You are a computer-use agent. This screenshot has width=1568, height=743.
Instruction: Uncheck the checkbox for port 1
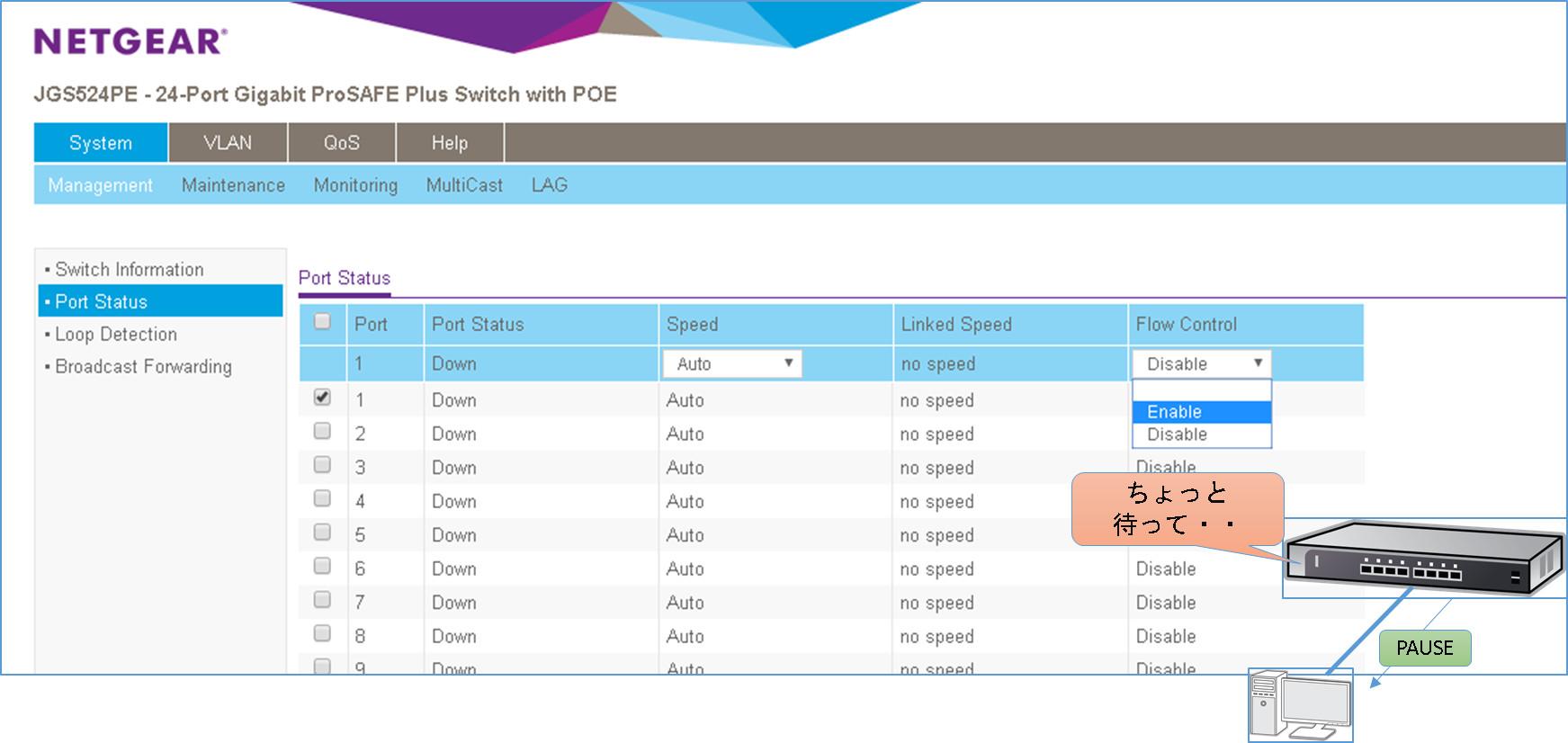coord(322,398)
